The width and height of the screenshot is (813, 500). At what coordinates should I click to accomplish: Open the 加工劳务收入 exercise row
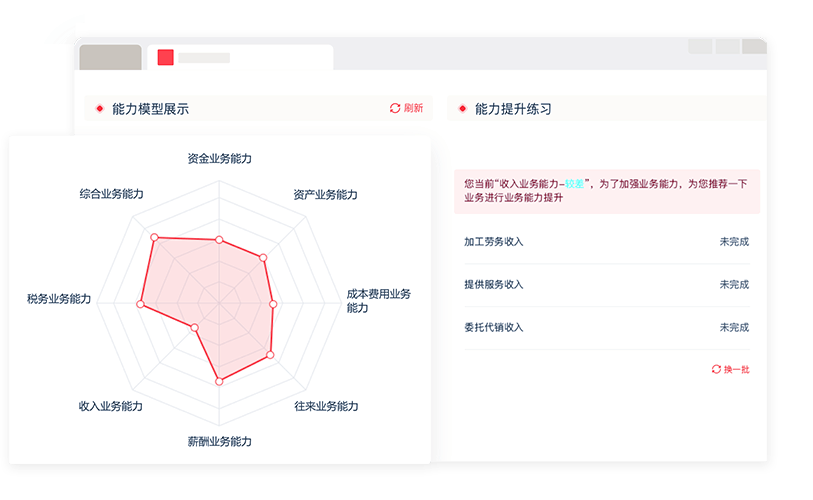(606, 242)
